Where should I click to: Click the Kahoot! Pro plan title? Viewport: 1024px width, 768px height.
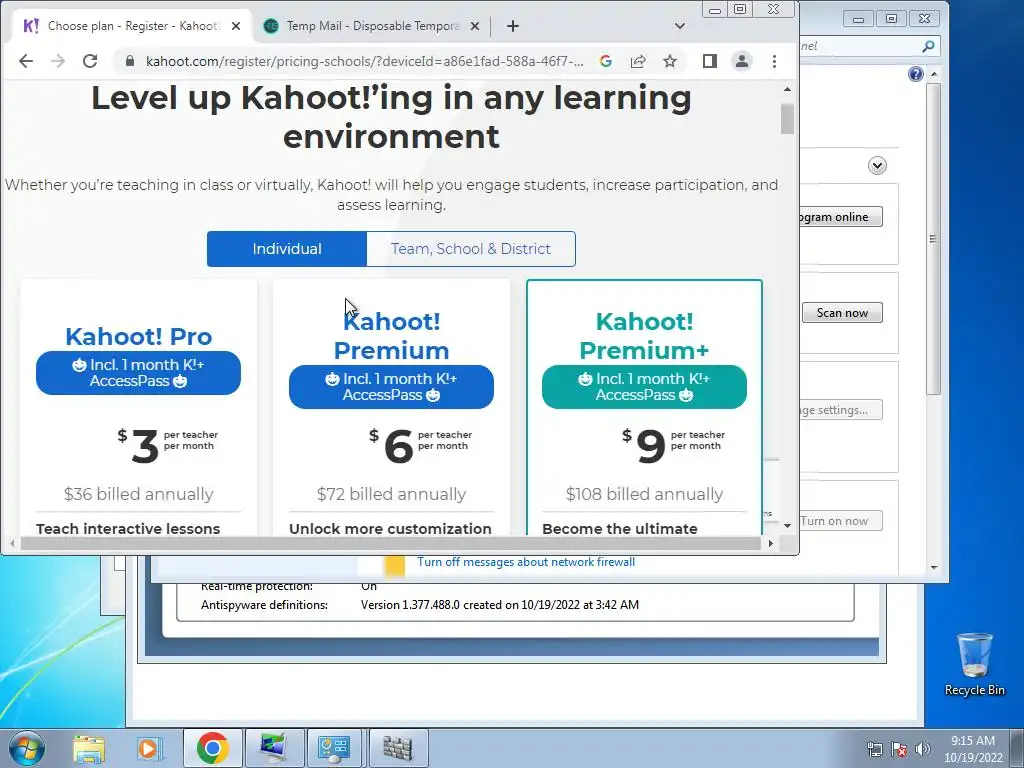coord(138,336)
